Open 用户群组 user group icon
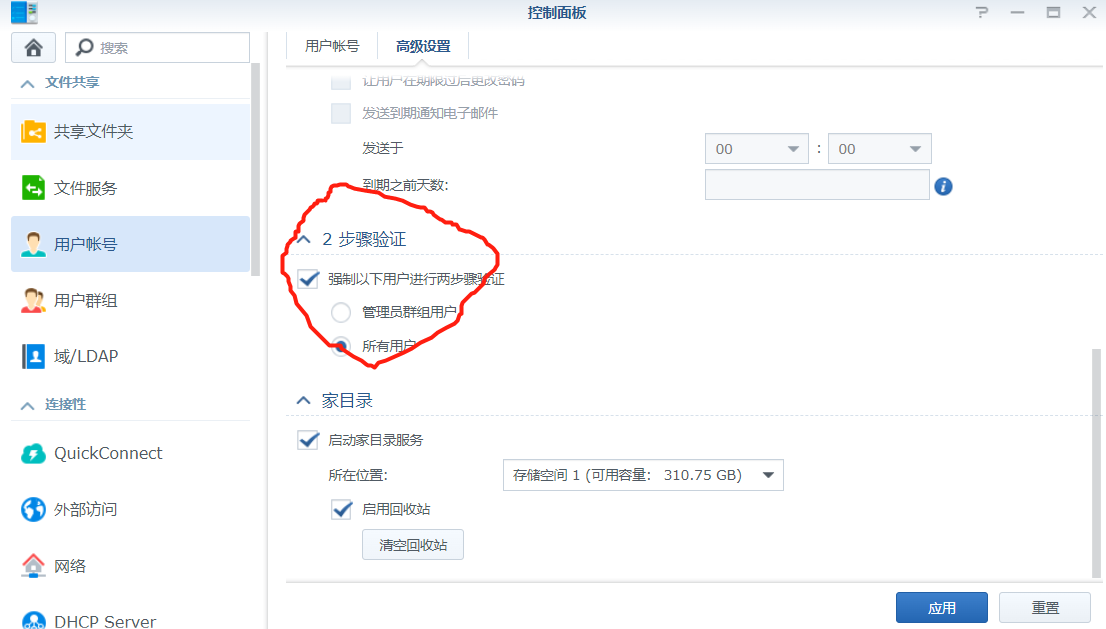 pyautogui.click(x=34, y=300)
